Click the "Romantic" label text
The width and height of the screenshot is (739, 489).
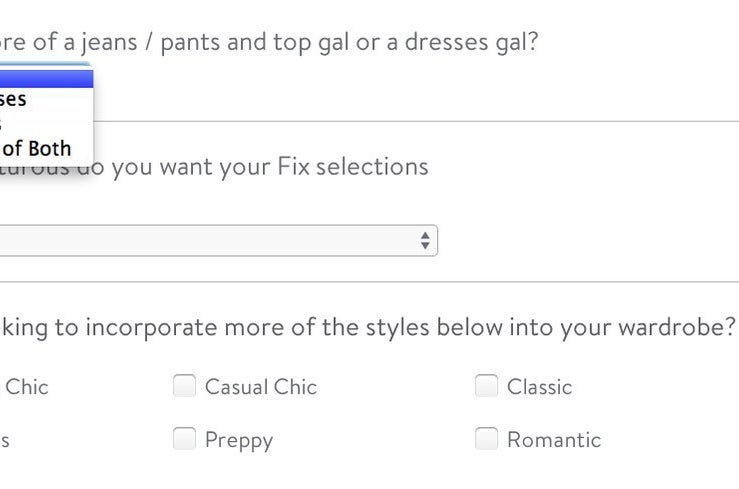coord(553,440)
